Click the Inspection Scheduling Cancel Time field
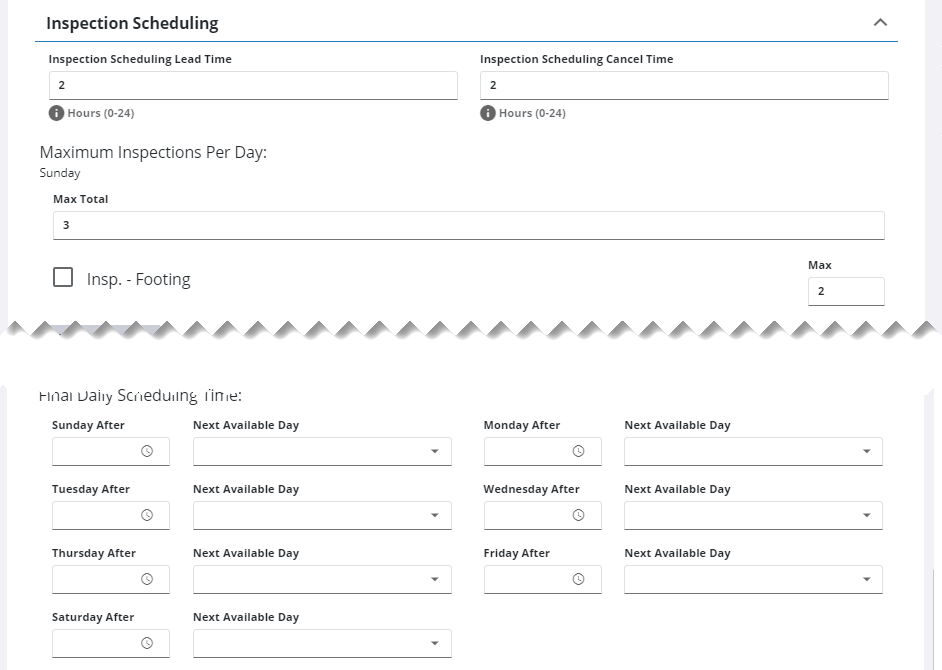The width and height of the screenshot is (942, 670). 684,85
